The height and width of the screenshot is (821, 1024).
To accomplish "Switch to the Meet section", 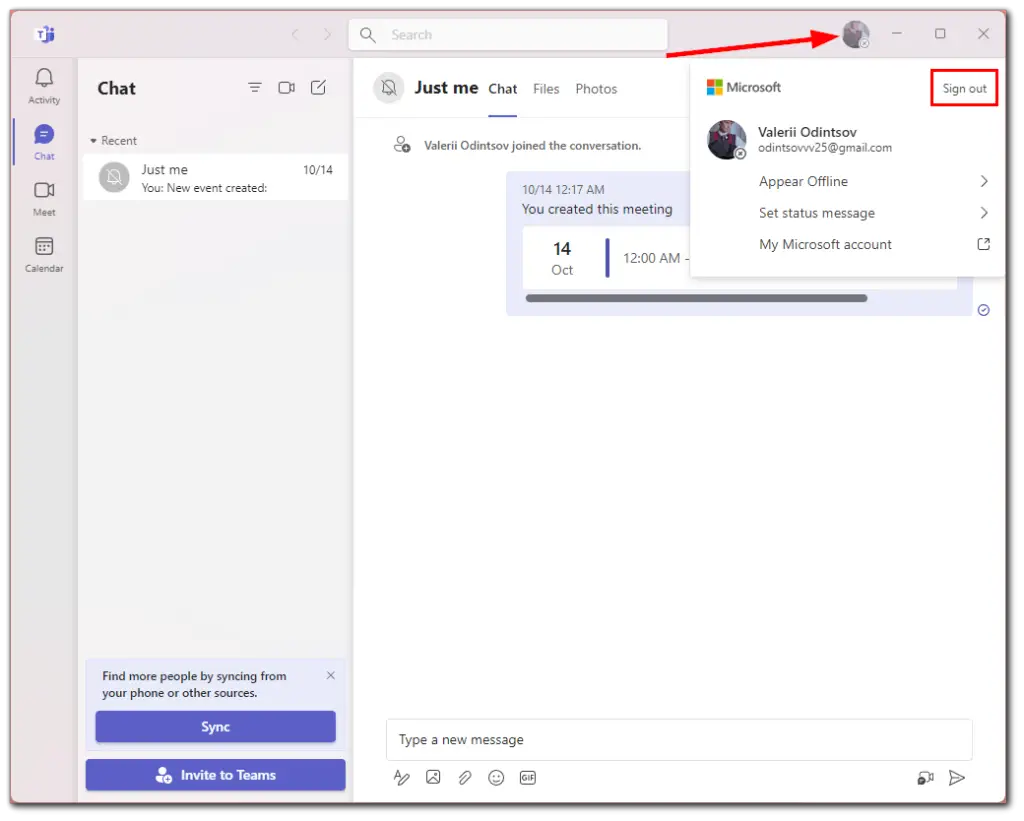I will click(43, 196).
